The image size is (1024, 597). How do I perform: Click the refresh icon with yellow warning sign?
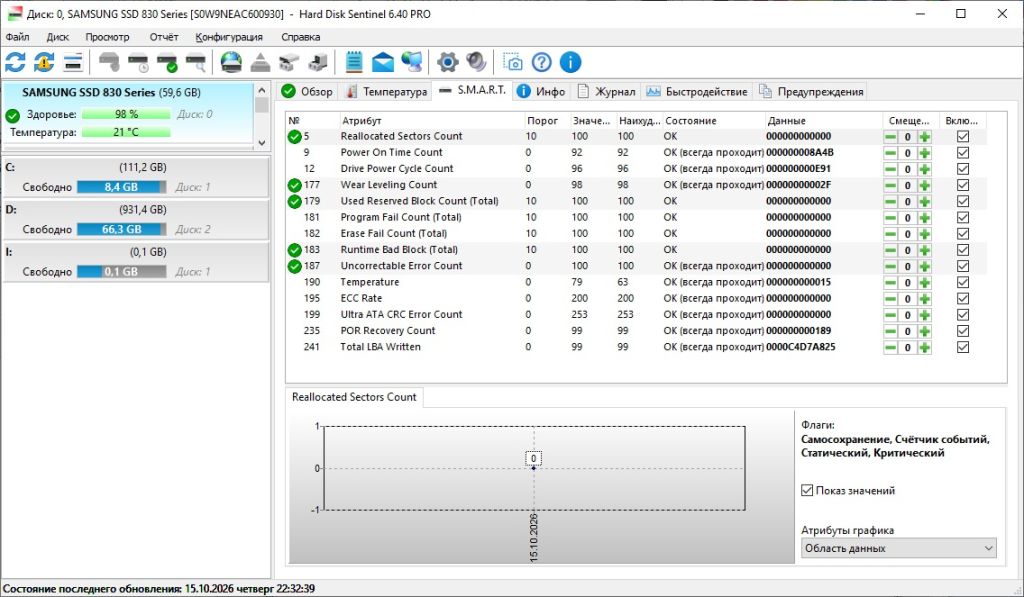[44, 63]
